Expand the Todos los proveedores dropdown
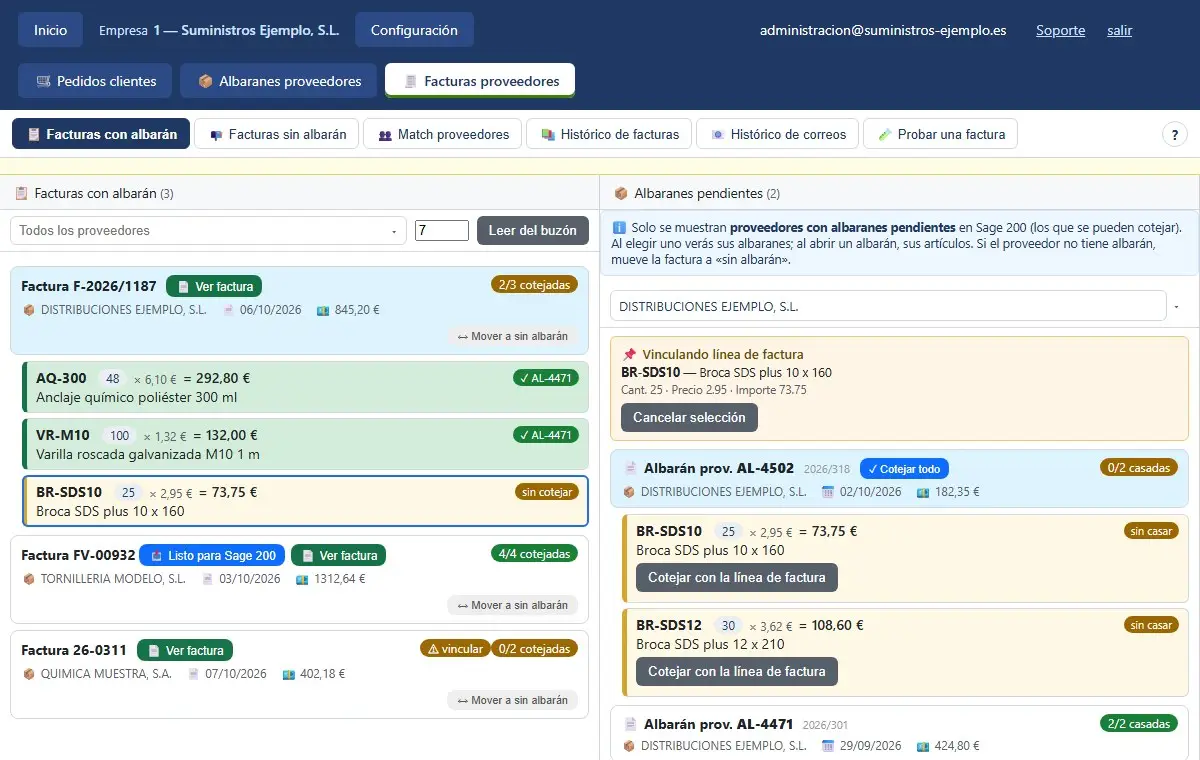Screen dimensions: 1200x760 pyautogui.click(x=208, y=230)
